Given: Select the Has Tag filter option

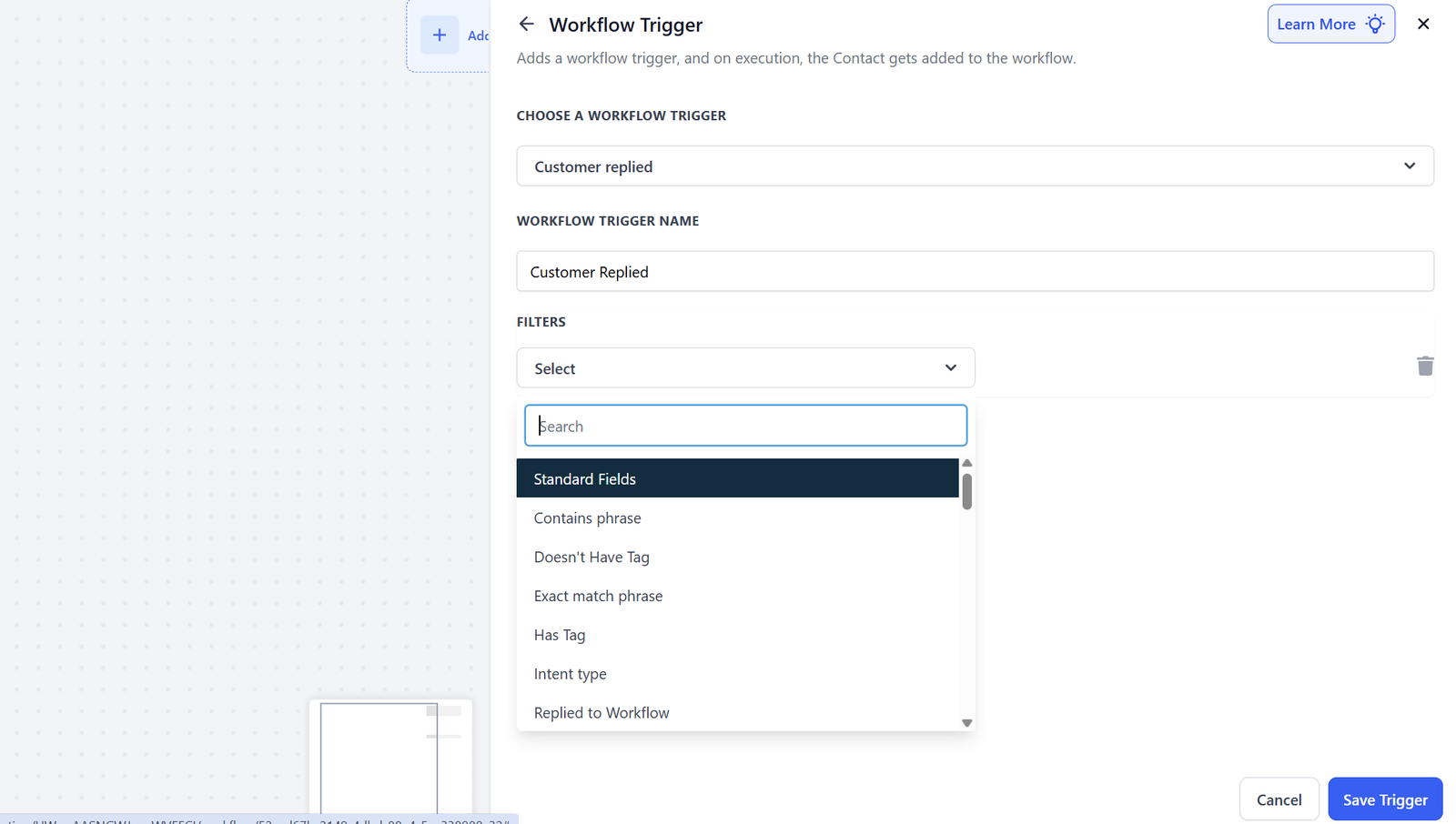Looking at the screenshot, I should 737,635.
